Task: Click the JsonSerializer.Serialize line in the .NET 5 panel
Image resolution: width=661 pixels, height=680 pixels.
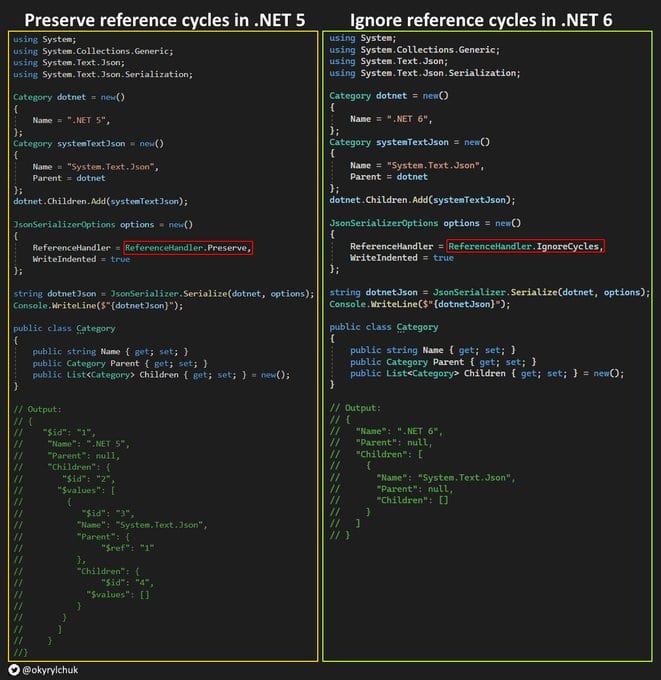Action: [164, 294]
